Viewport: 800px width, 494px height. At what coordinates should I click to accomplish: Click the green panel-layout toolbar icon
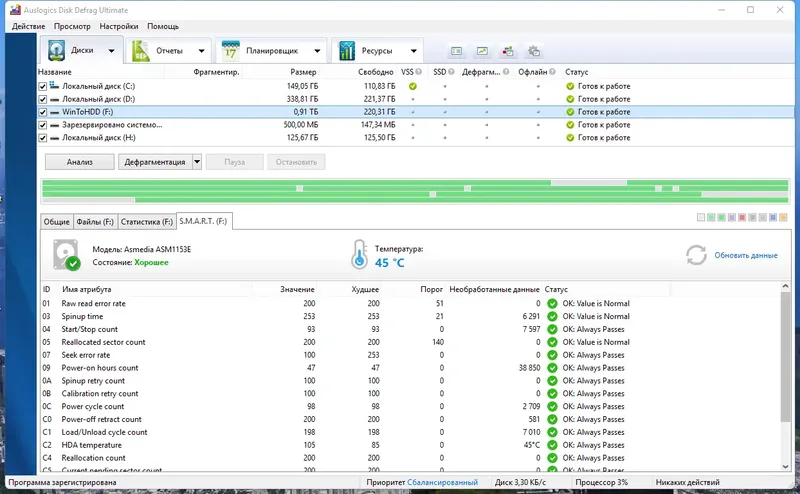pos(457,51)
